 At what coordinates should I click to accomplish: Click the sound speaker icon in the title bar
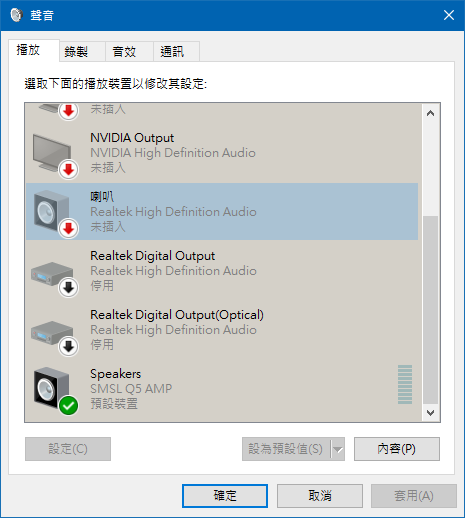(x=16, y=15)
